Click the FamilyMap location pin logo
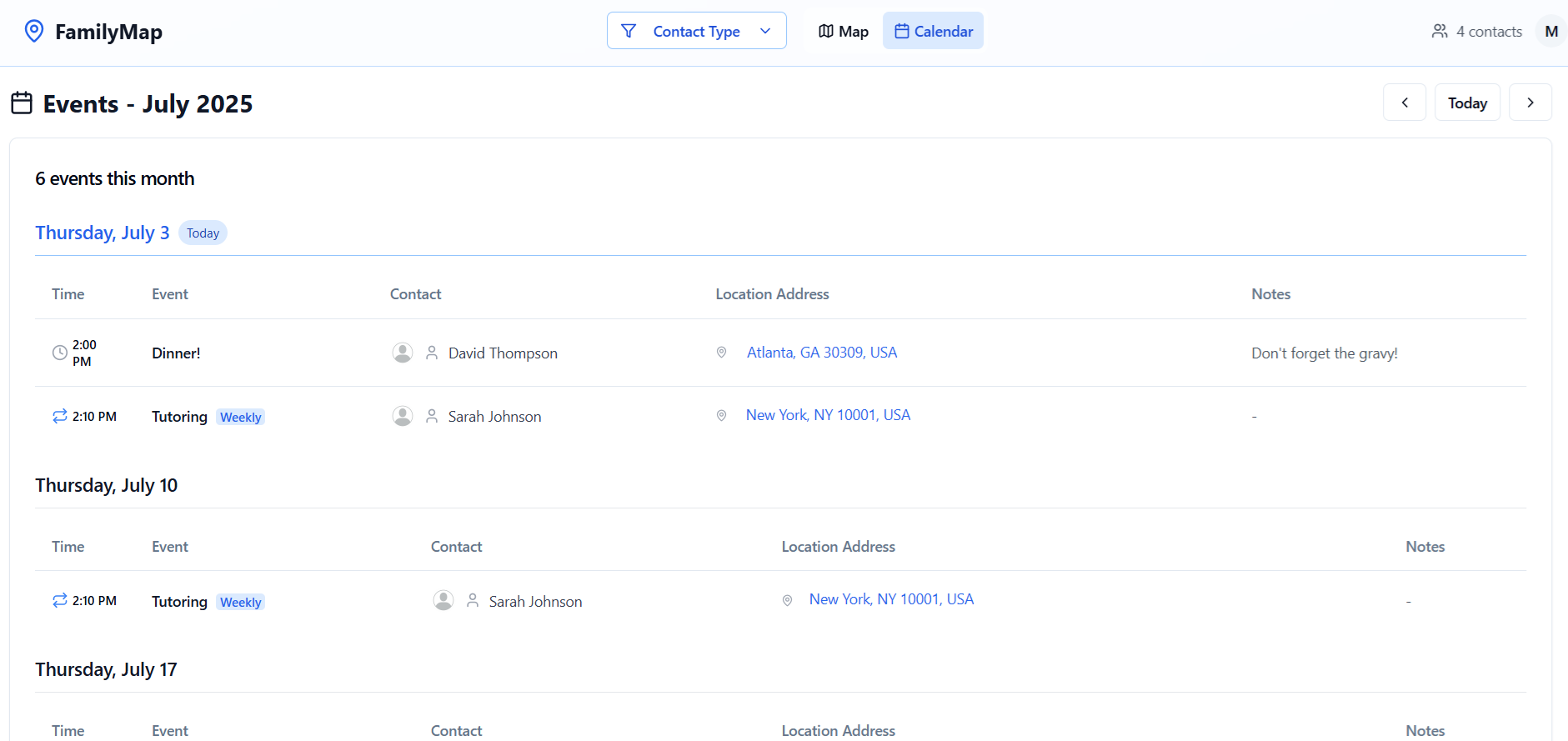The width and height of the screenshot is (1568, 741). tap(34, 32)
